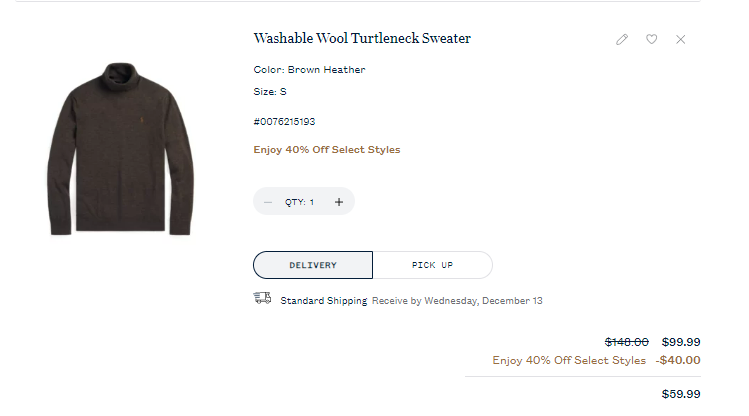This screenshot has width=749, height=416.
Task: Switch to the Pick Up option
Action: tap(432, 265)
